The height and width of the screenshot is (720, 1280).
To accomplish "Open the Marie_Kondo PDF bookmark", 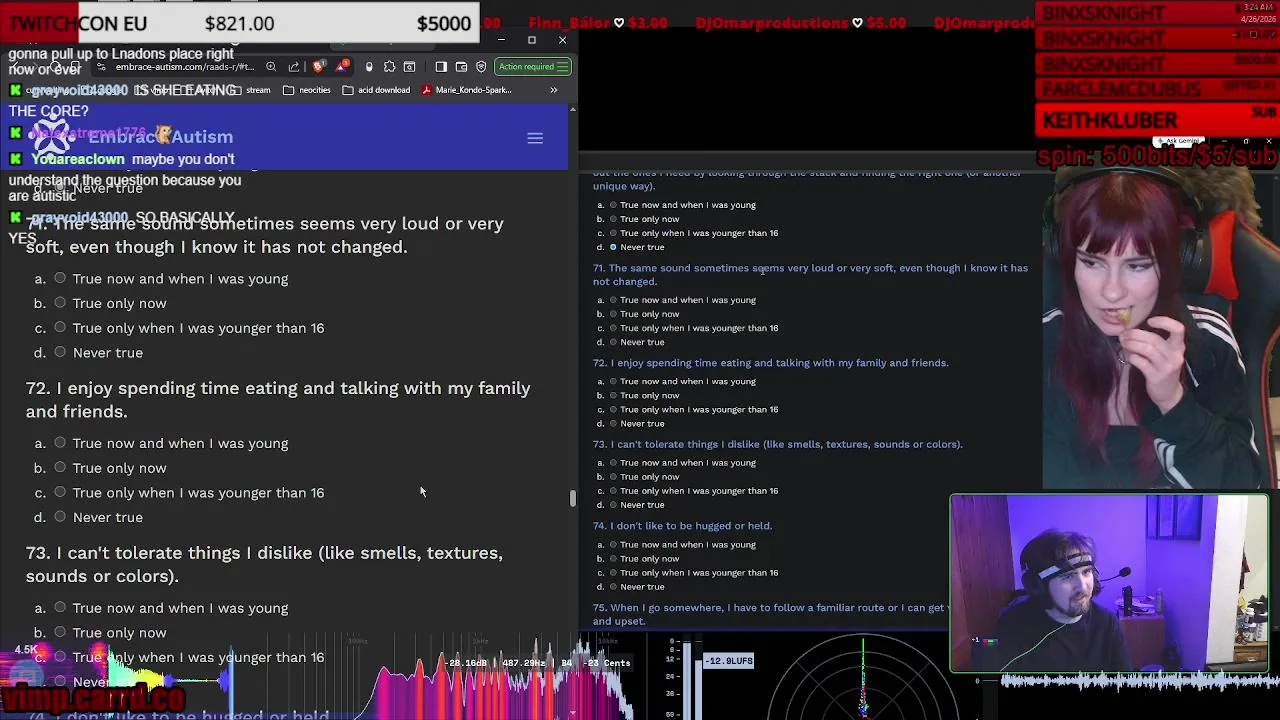I will tap(467, 90).
